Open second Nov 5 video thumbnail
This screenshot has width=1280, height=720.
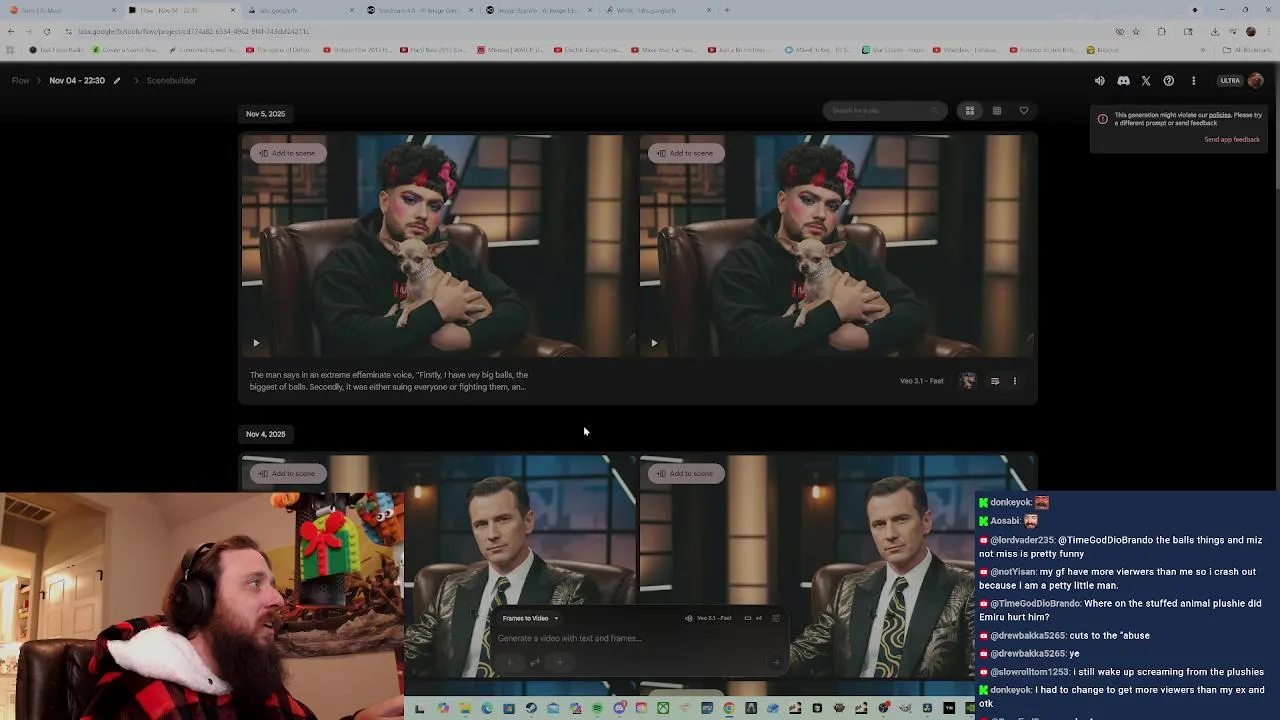click(837, 245)
